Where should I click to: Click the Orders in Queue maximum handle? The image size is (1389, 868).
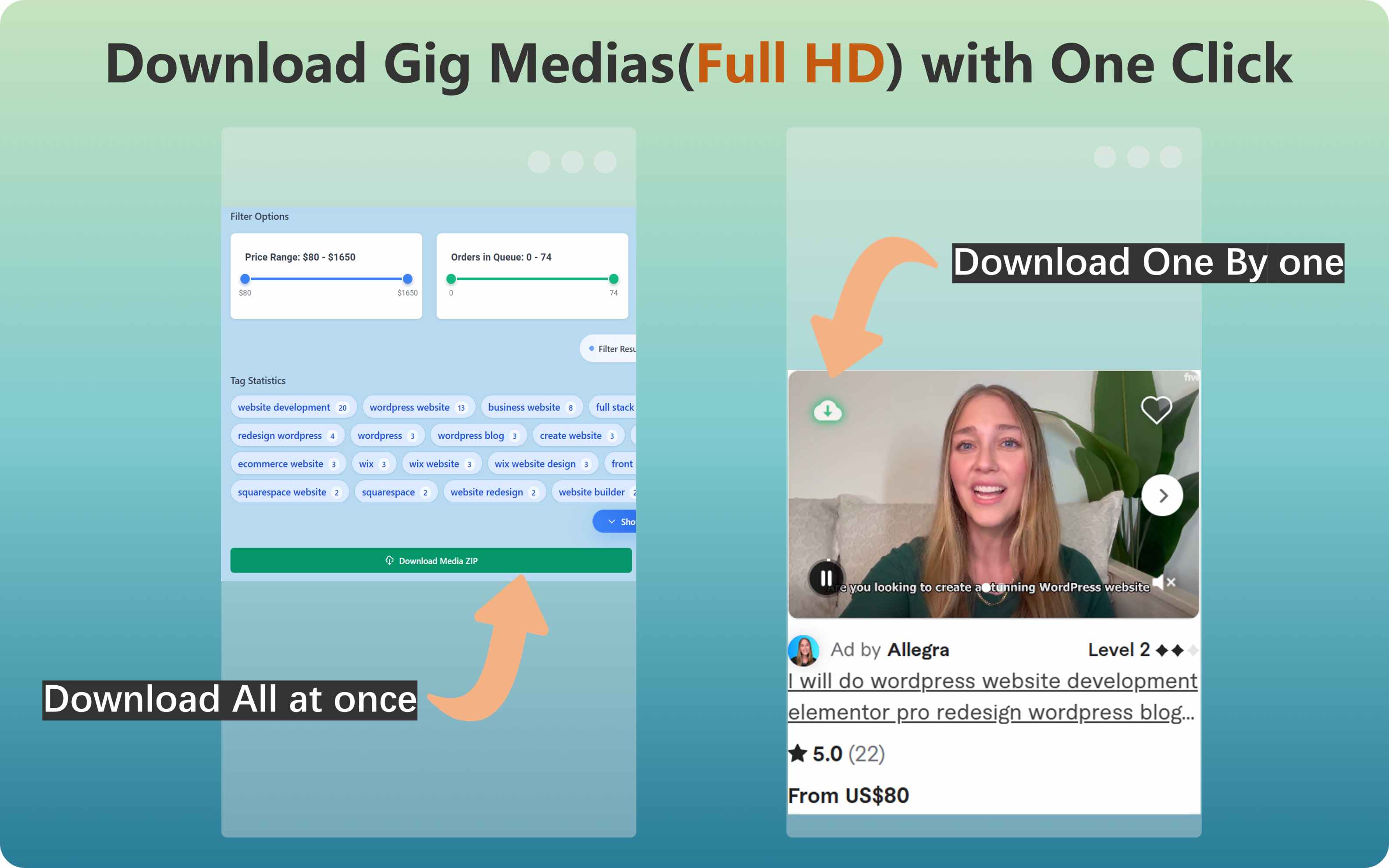point(613,279)
